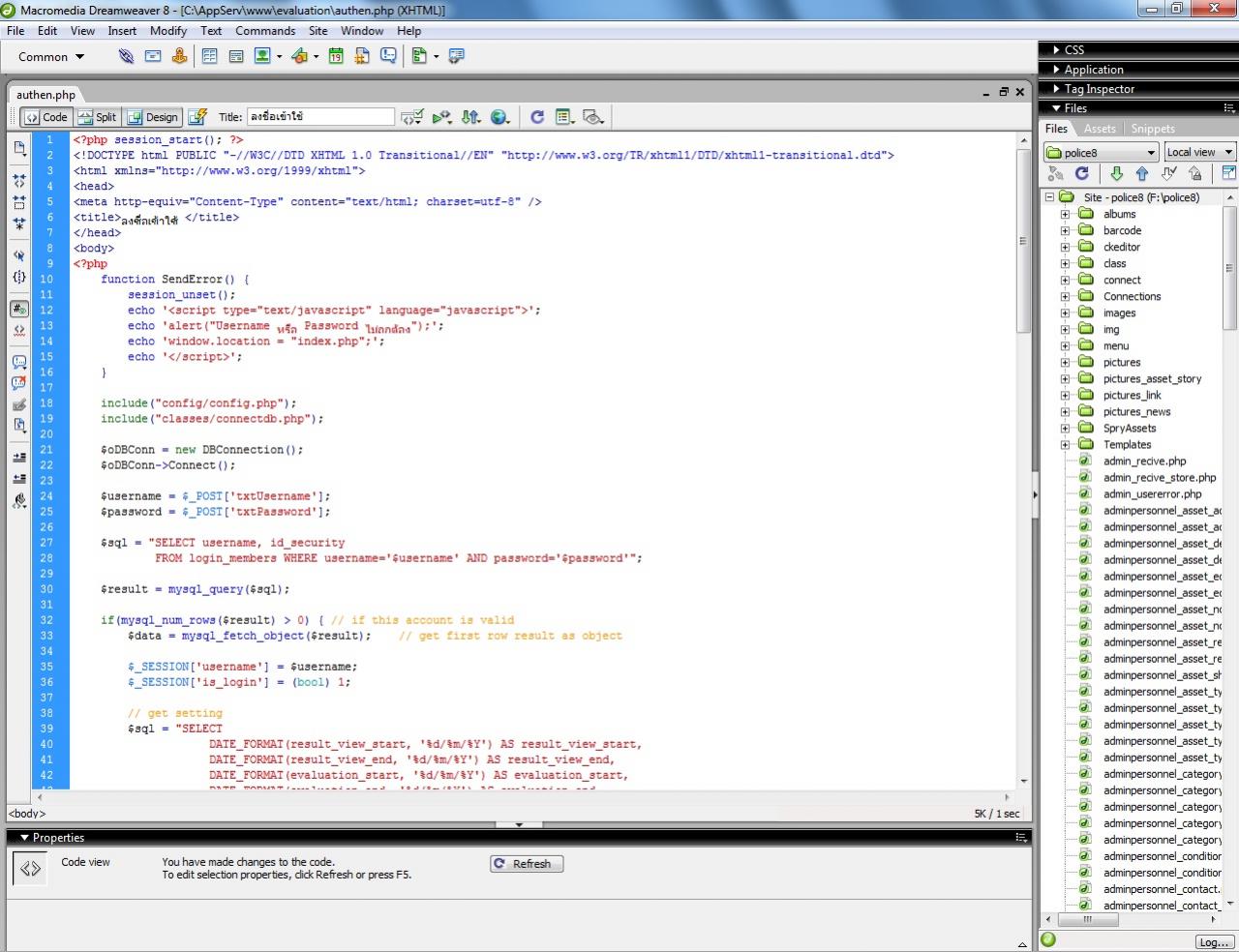The width and height of the screenshot is (1239, 952).
Task: Switch to the Assets tab
Action: [1100, 129]
